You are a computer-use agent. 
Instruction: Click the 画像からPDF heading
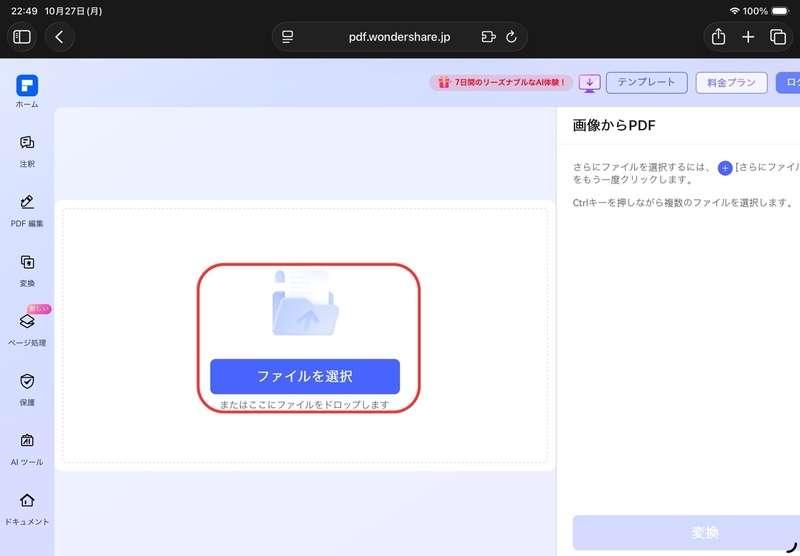(614, 125)
